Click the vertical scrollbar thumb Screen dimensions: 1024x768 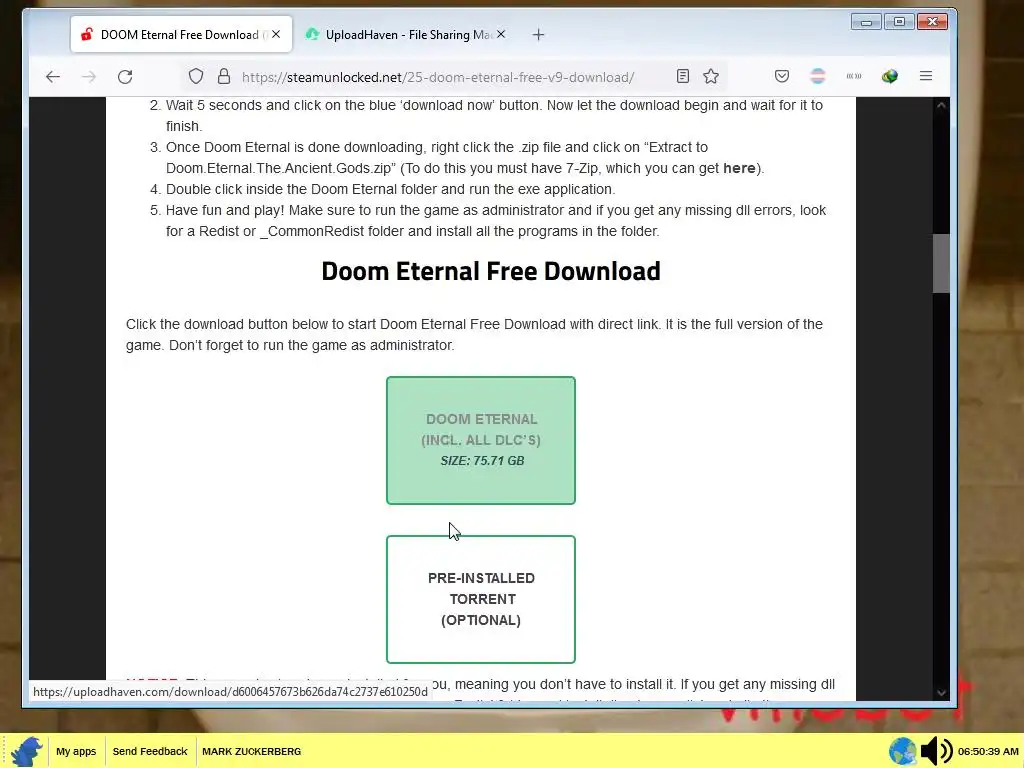(941, 263)
